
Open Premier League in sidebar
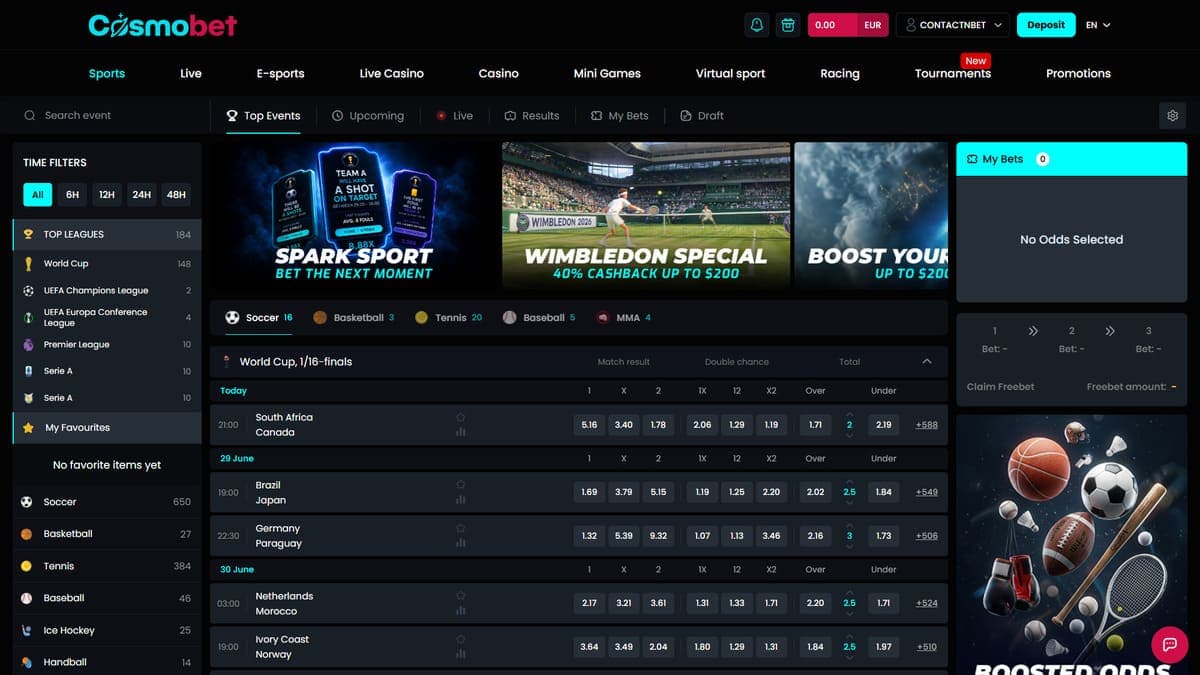click(107, 345)
